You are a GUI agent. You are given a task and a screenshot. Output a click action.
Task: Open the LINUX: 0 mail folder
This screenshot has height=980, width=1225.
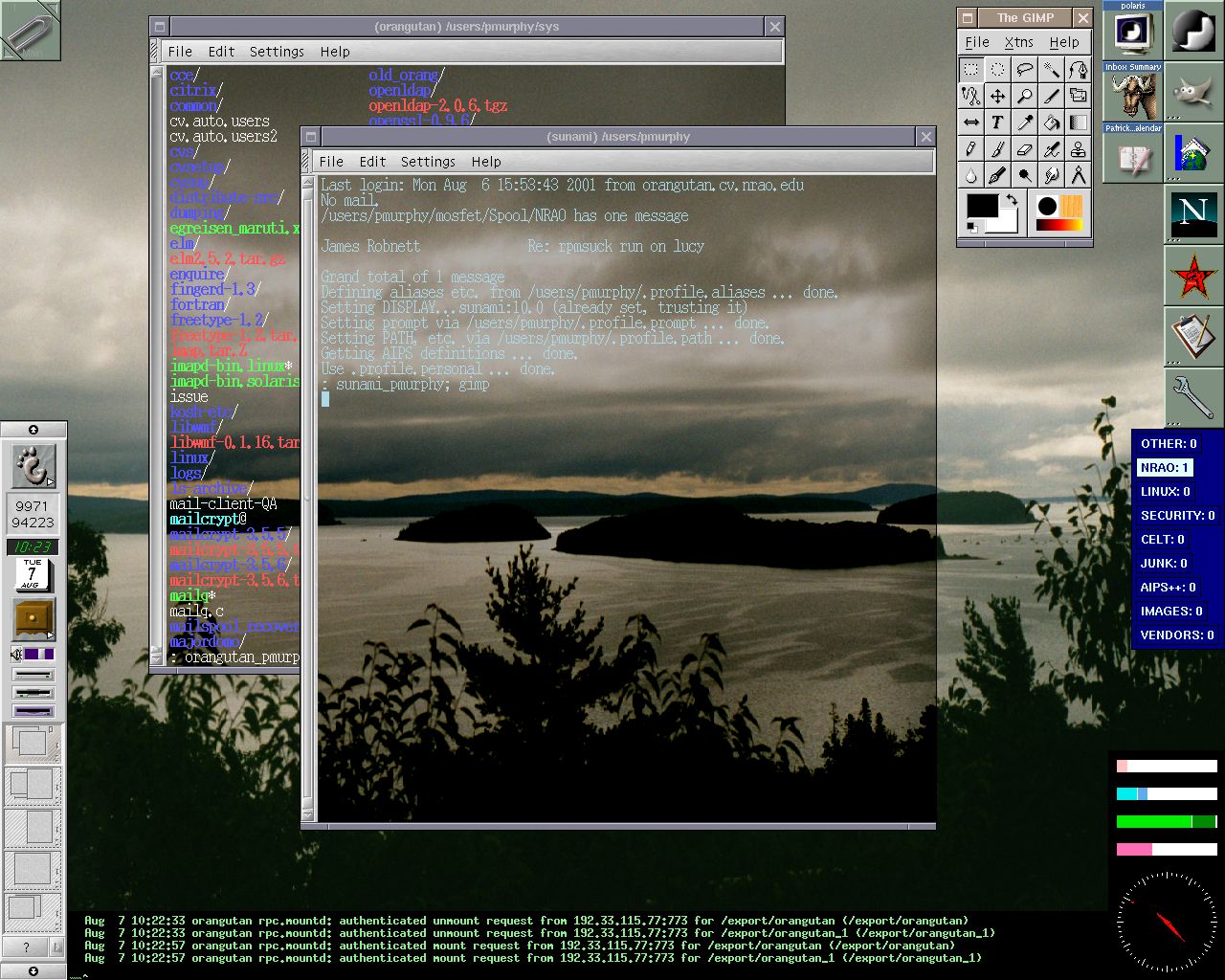click(x=1165, y=492)
